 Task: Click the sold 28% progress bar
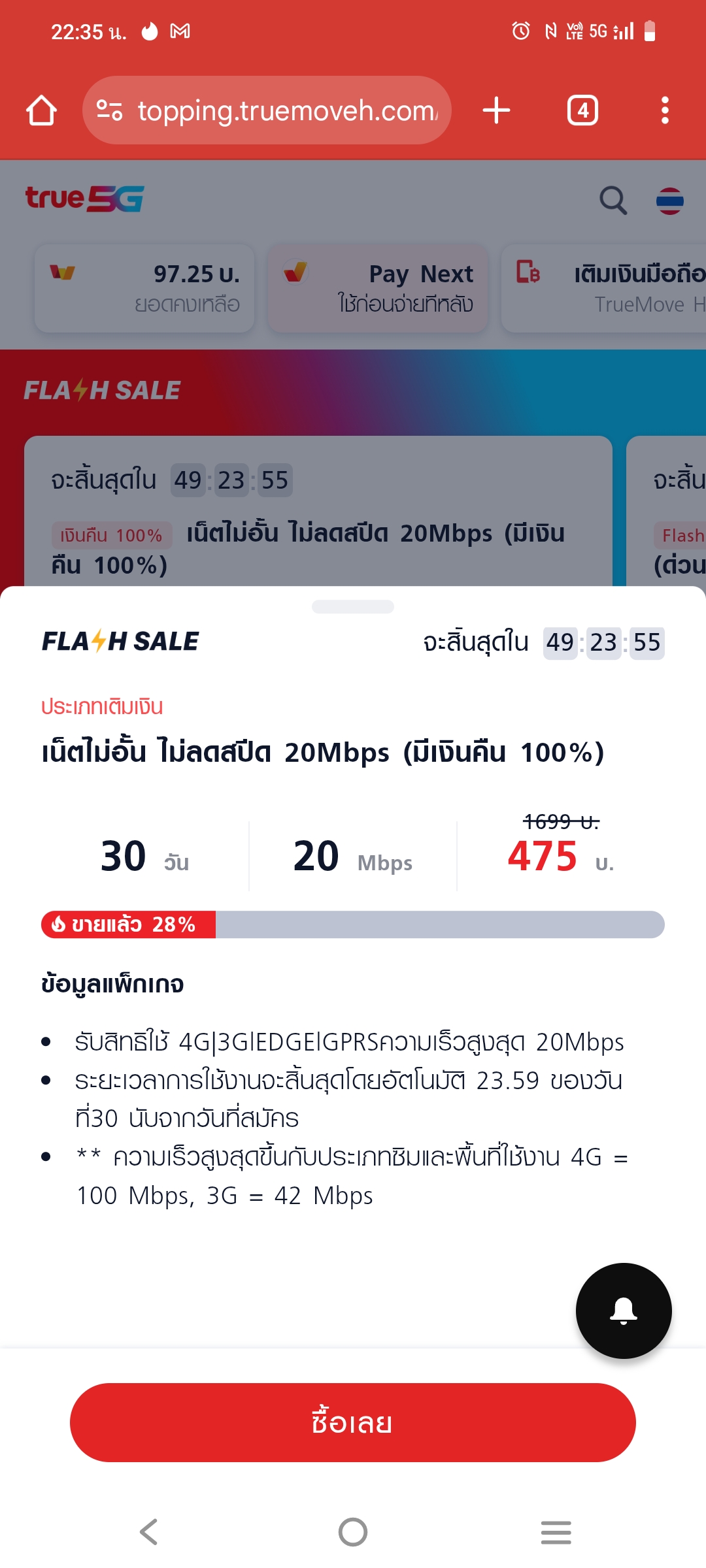click(x=353, y=924)
